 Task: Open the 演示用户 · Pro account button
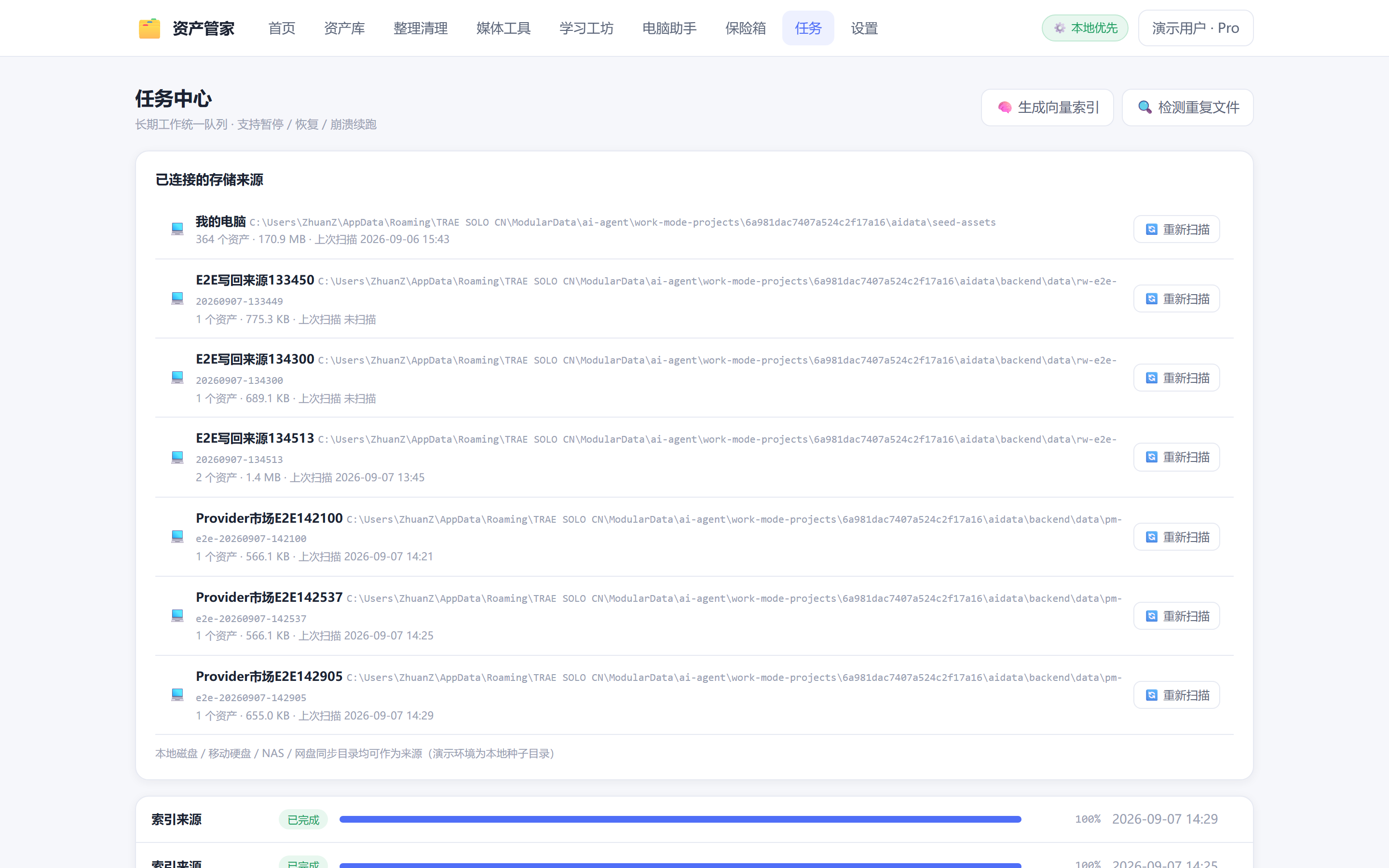point(1196,28)
